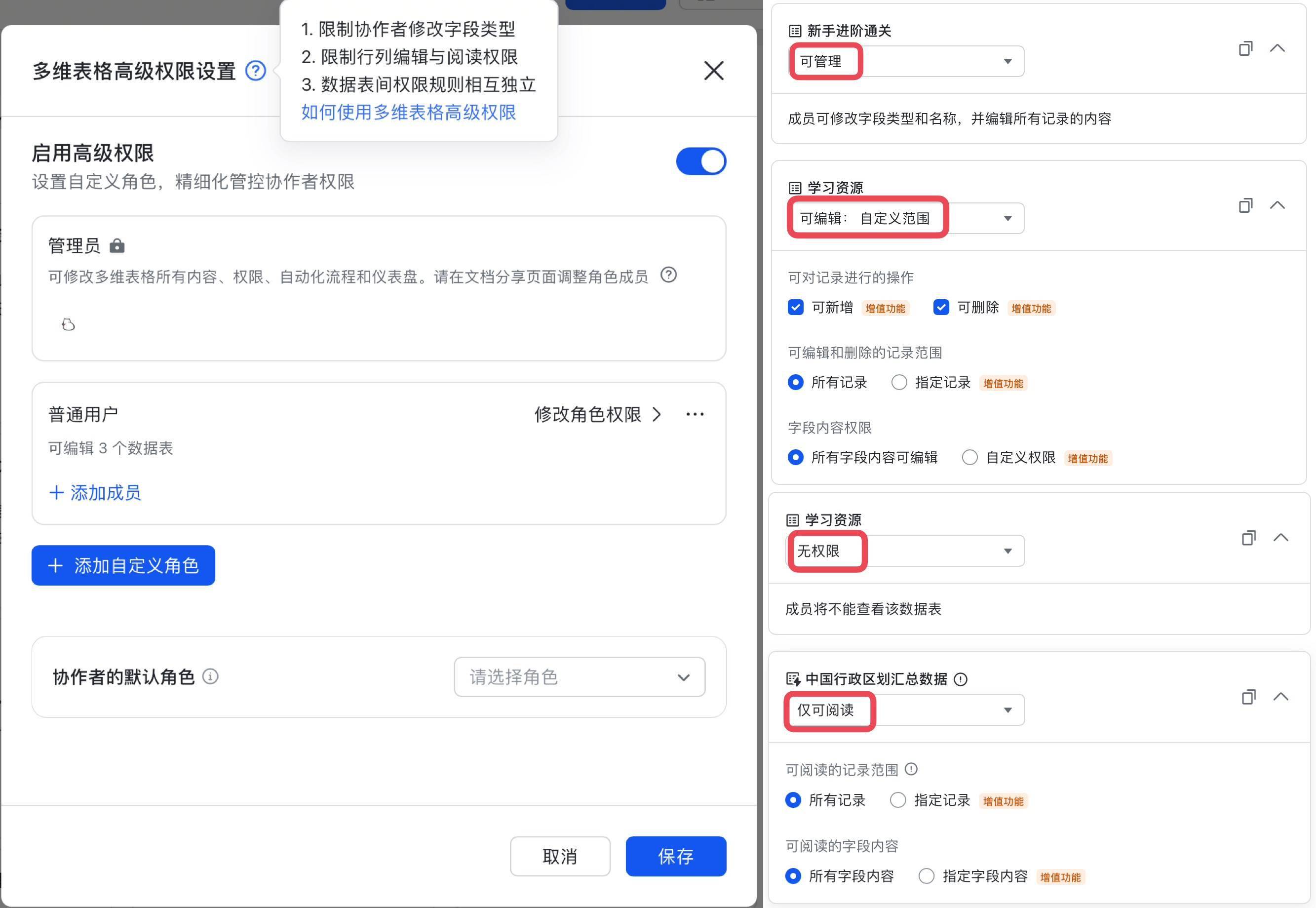
Task: Click the 增值功能 badge next to 自定义权限
Action: click(x=1087, y=459)
